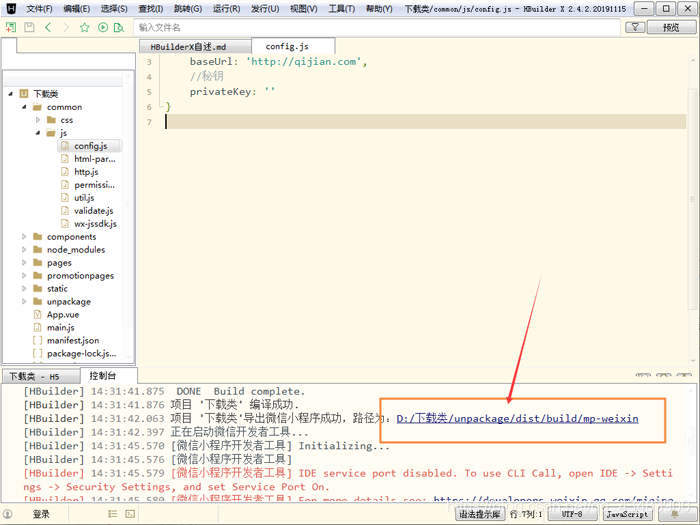Switch to the HBuilderX自述.md tab

pyautogui.click(x=195, y=46)
